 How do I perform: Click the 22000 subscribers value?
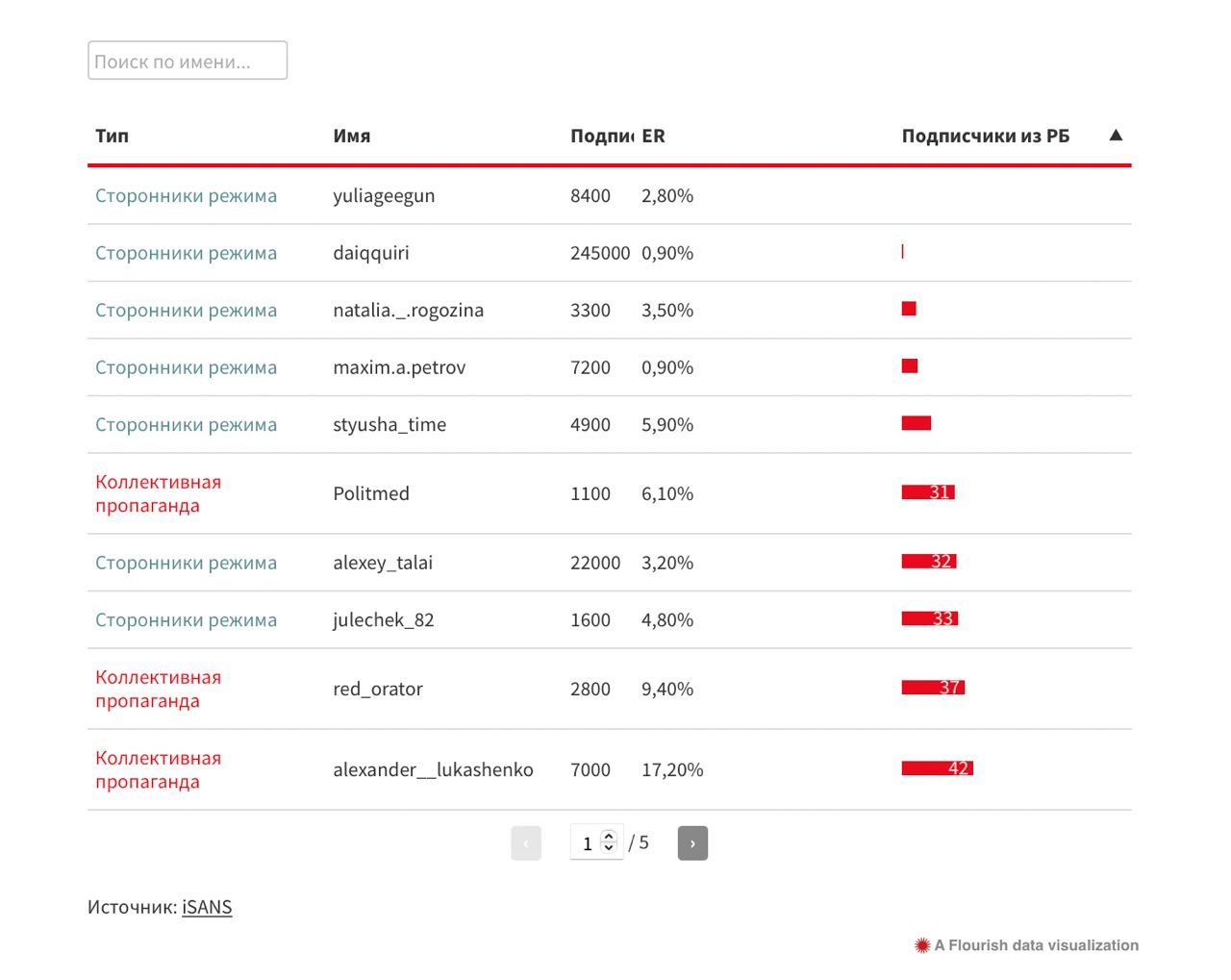[x=595, y=563]
